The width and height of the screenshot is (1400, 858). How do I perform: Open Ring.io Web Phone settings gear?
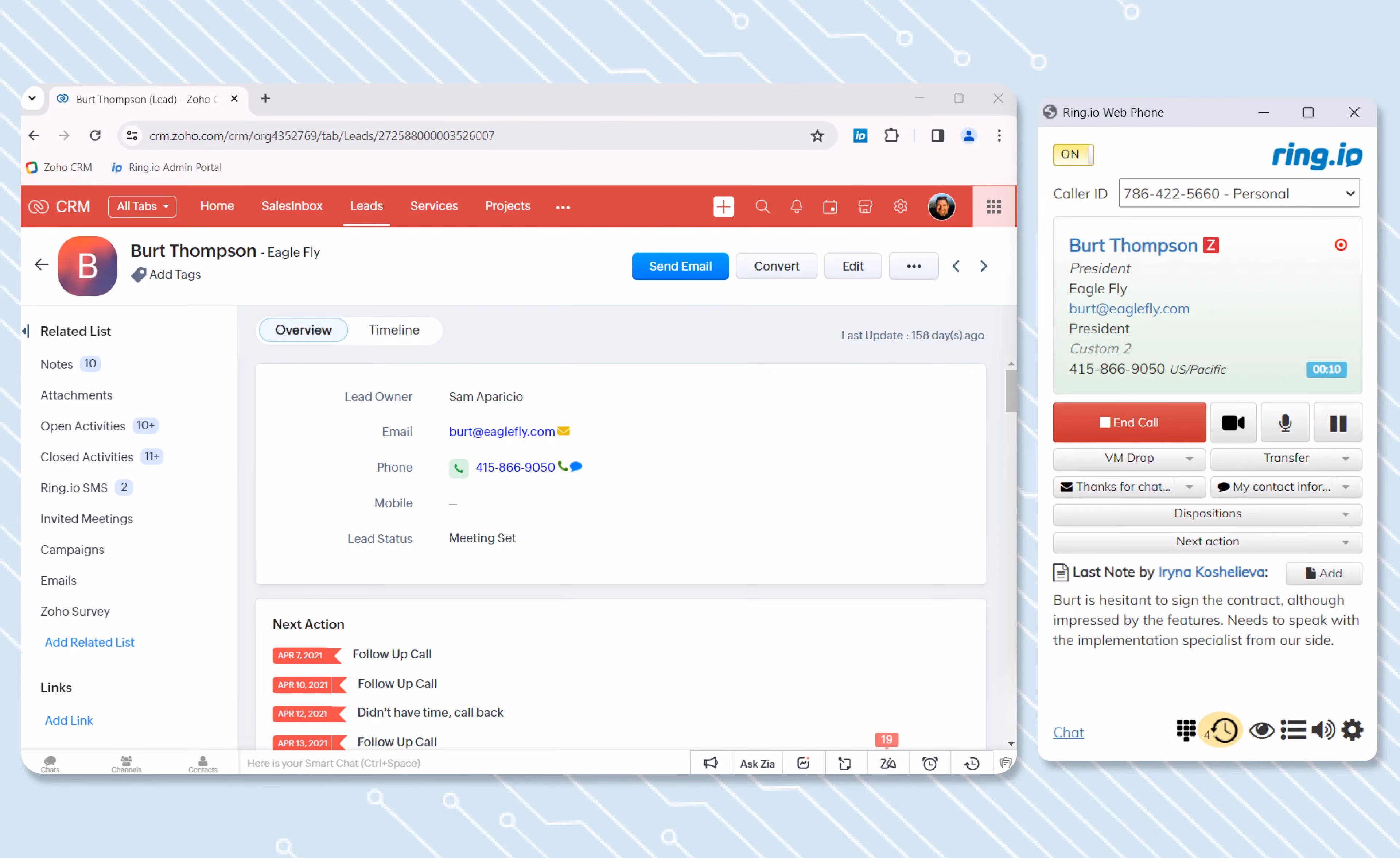pyautogui.click(x=1352, y=730)
